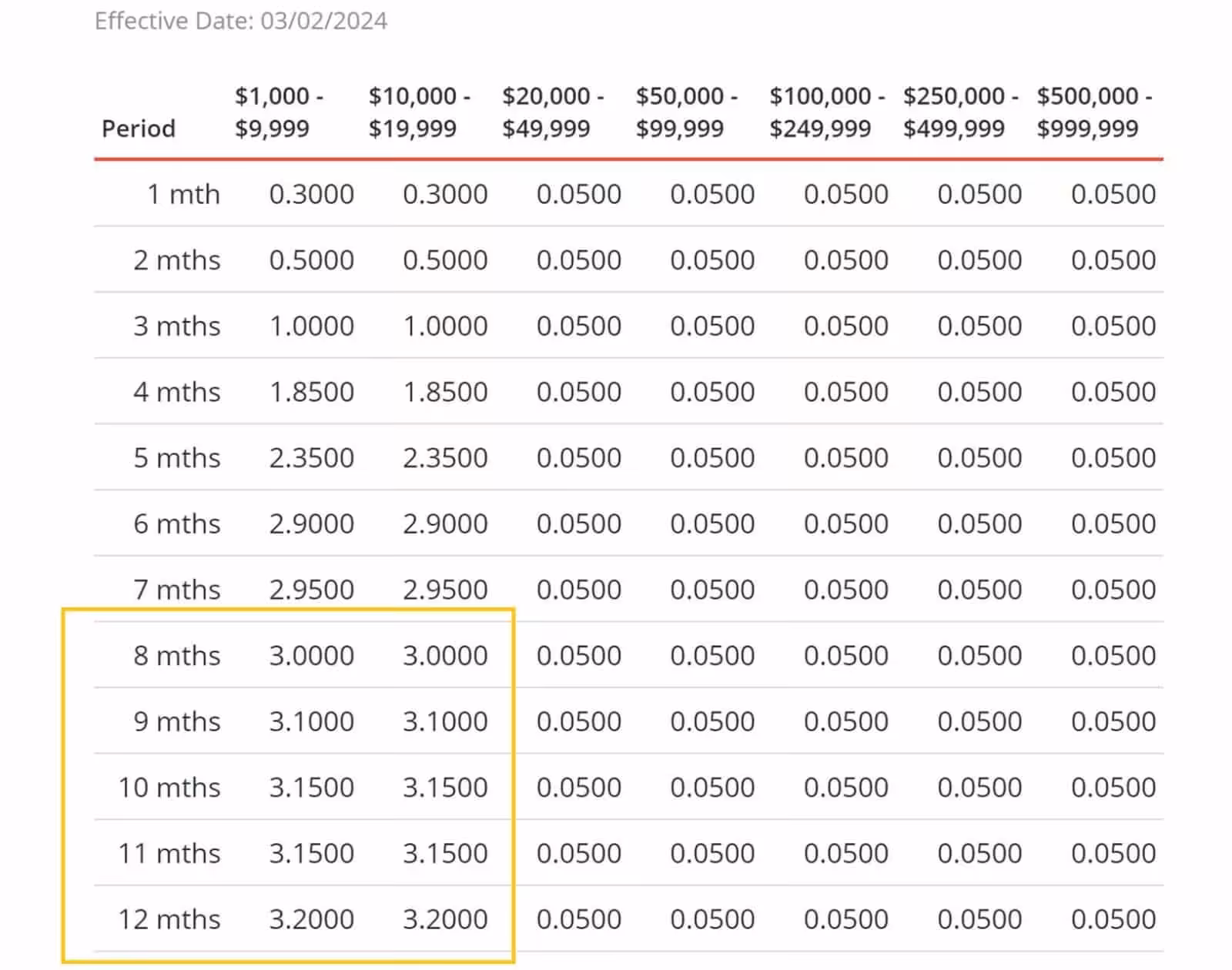
Task: Click the 11 mths rate for $1,000 - $9,999
Action: [312, 854]
